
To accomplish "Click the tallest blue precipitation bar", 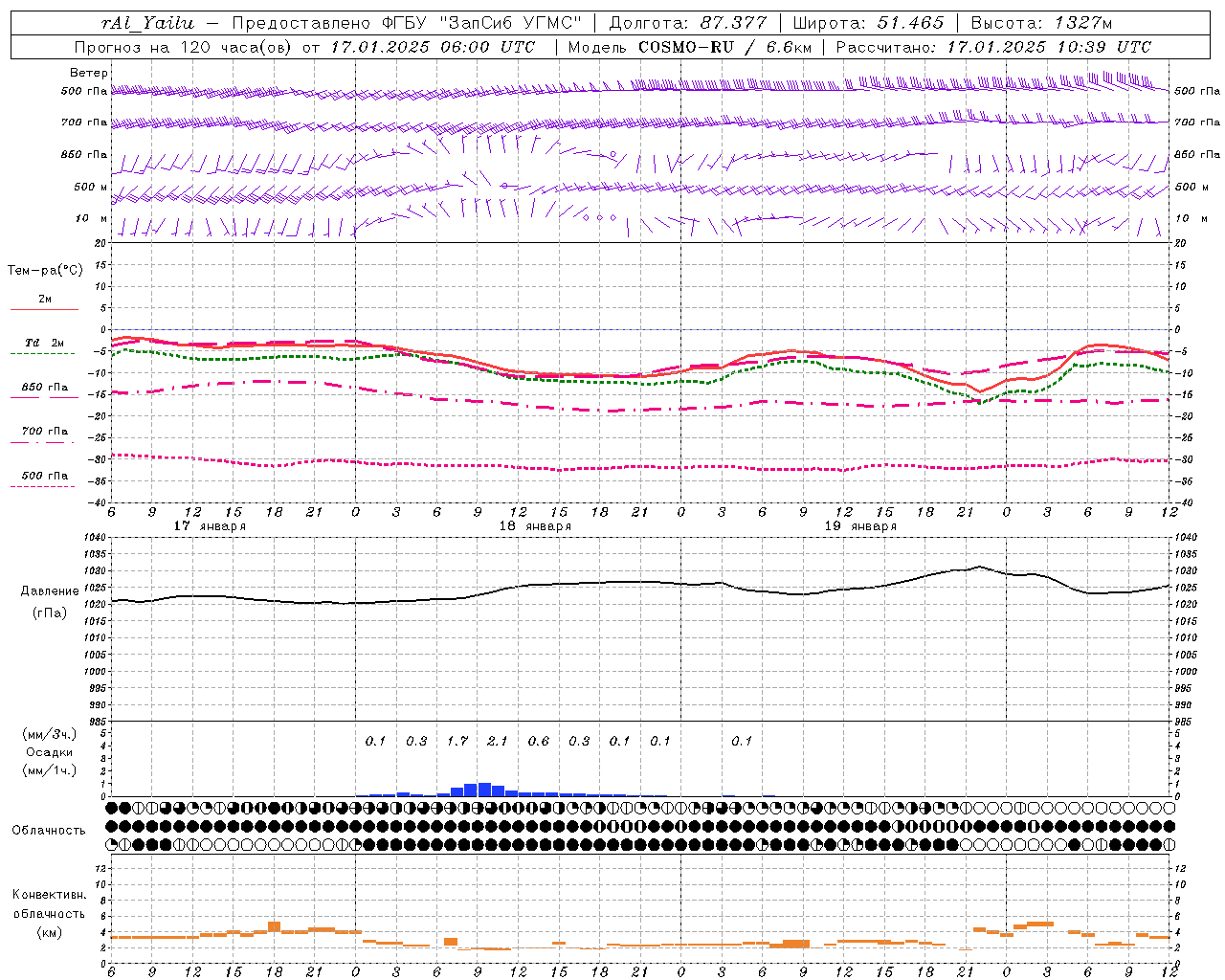I will pyautogui.click(x=484, y=790).
